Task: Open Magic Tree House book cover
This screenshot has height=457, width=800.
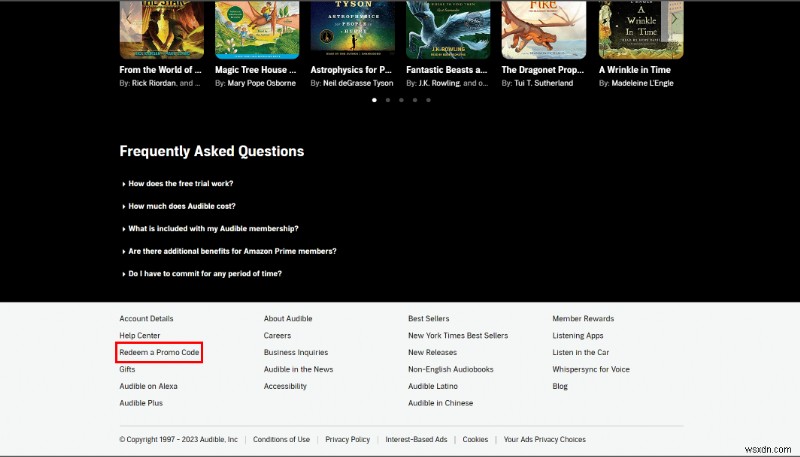Action: (257, 30)
